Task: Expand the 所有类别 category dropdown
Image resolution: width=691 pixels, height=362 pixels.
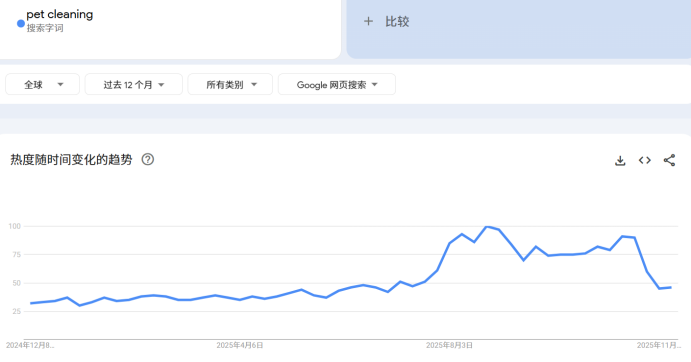Action: 230,84
